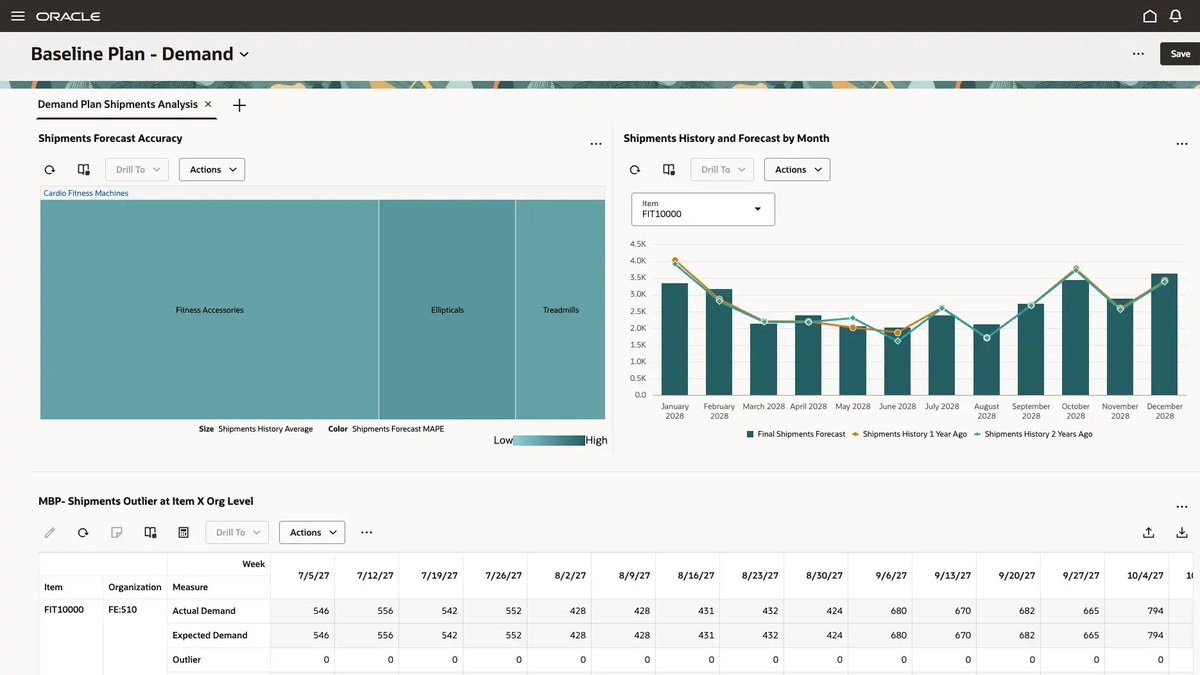Open notifications bell
This screenshot has width=1200, height=675.
coord(1176,16)
